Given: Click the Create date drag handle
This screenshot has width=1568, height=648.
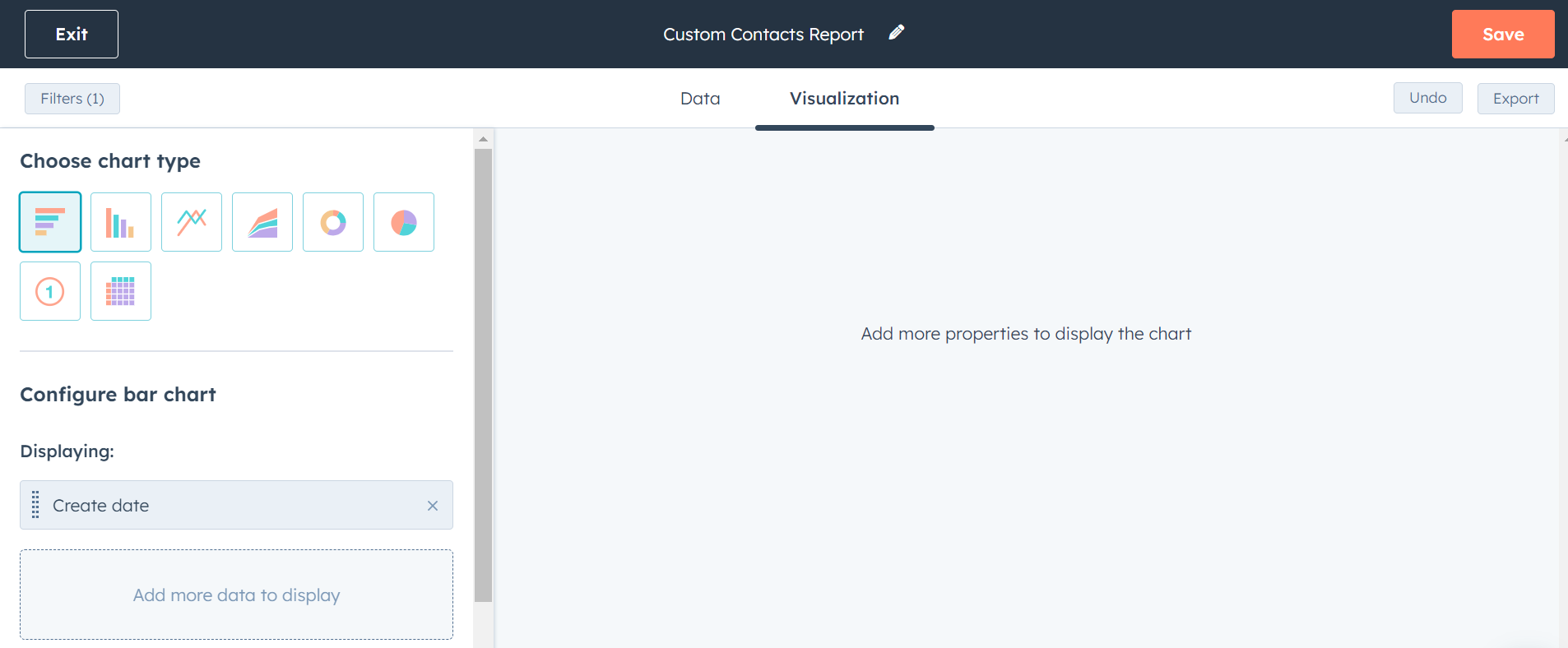Looking at the screenshot, I should [x=35, y=505].
